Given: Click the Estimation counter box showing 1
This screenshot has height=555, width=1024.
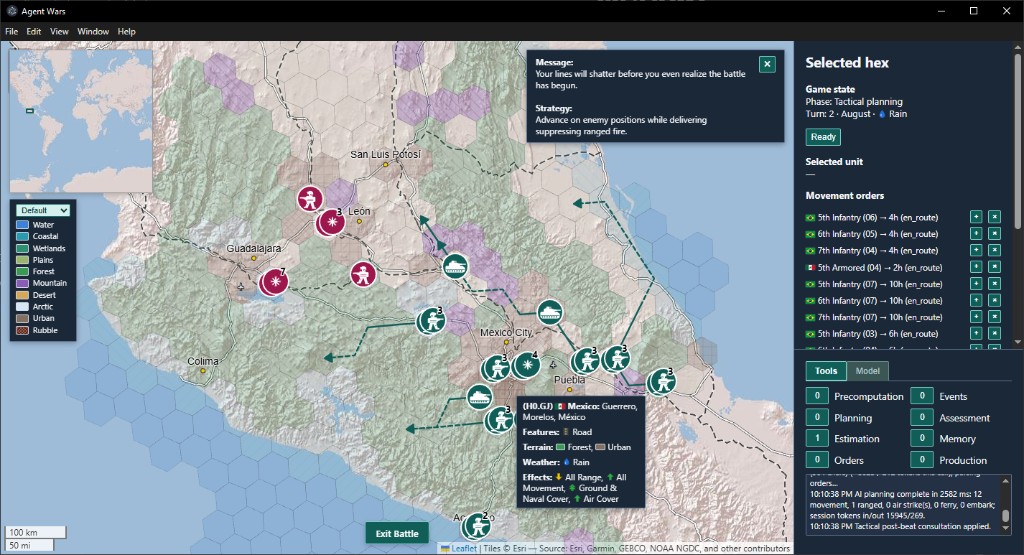Looking at the screenshot, I should [817, 438].
